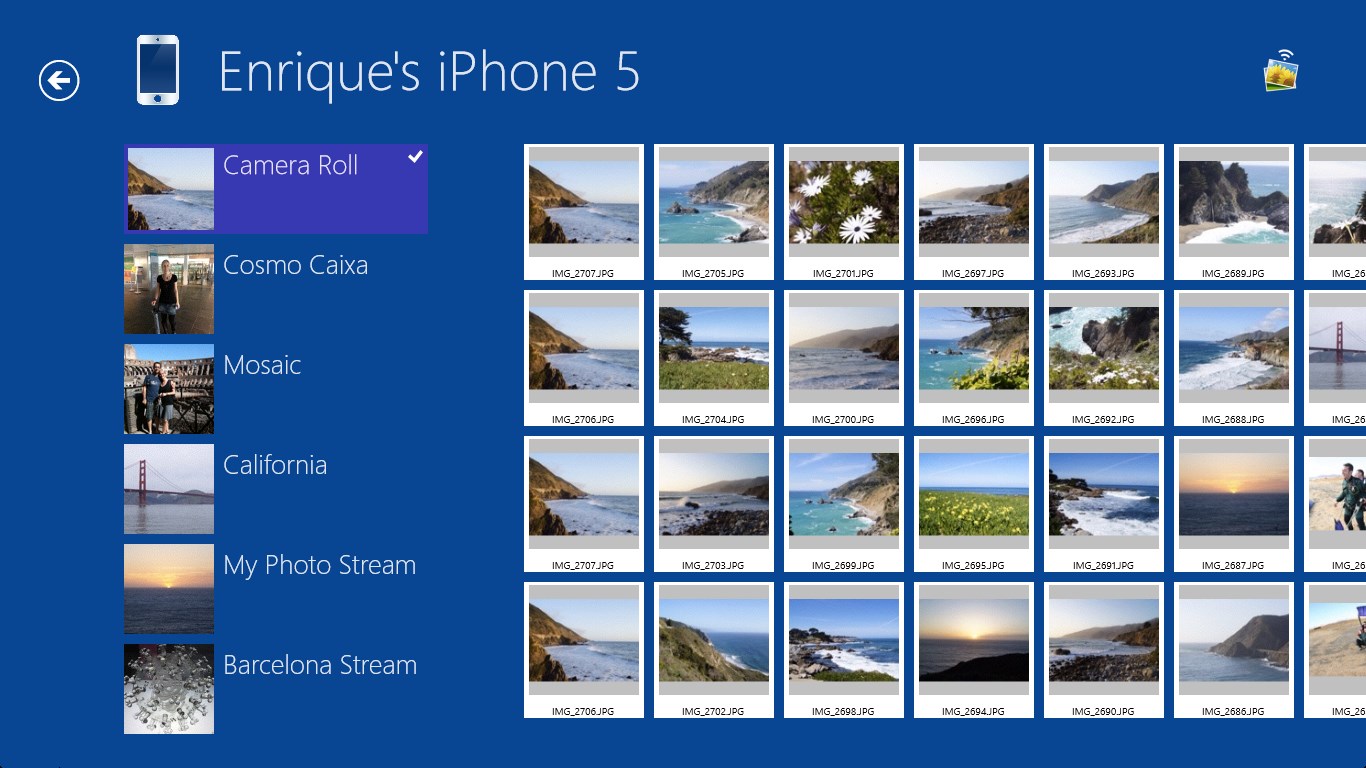
Task: Open the Cosmo Caixa album
Action: tap(276, 289)
